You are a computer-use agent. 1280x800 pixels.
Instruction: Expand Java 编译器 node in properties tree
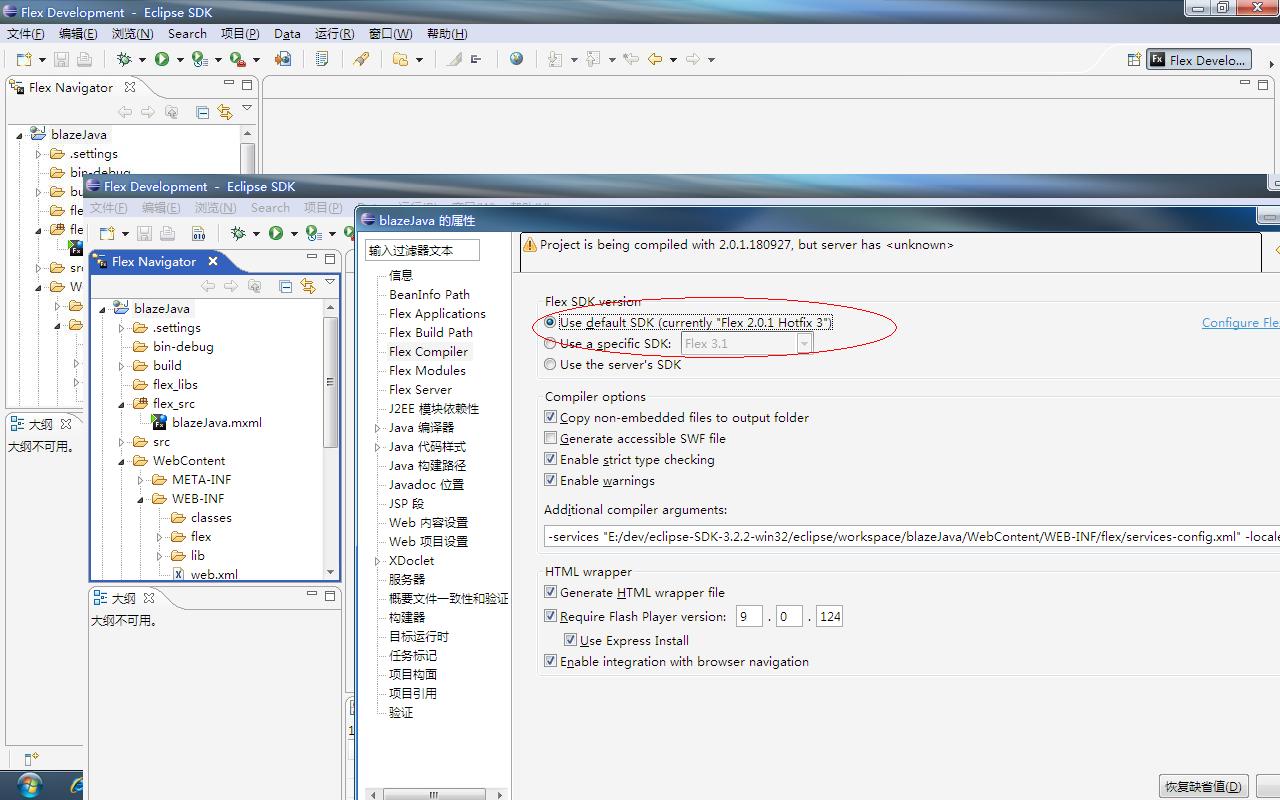378,428
